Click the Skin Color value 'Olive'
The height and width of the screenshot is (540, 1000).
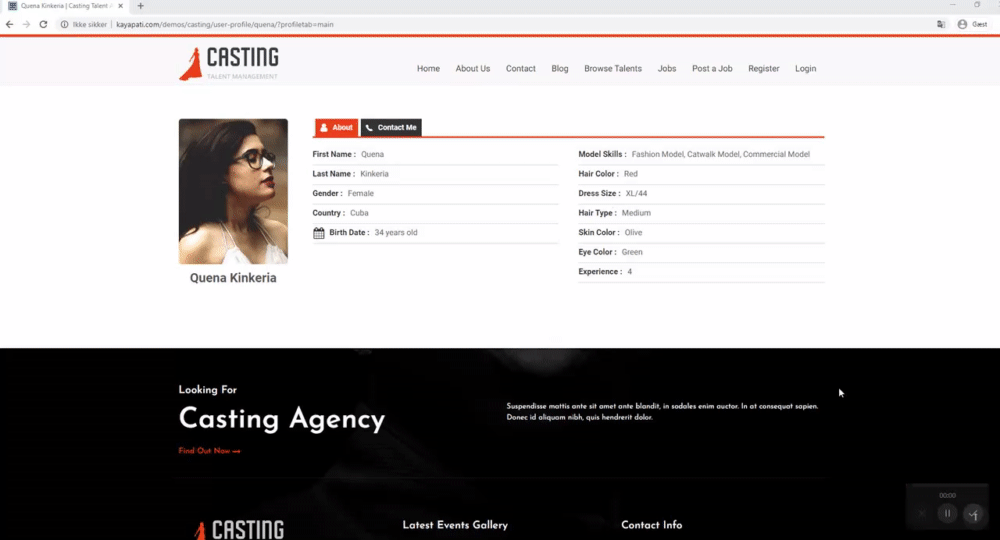point(633,233)
